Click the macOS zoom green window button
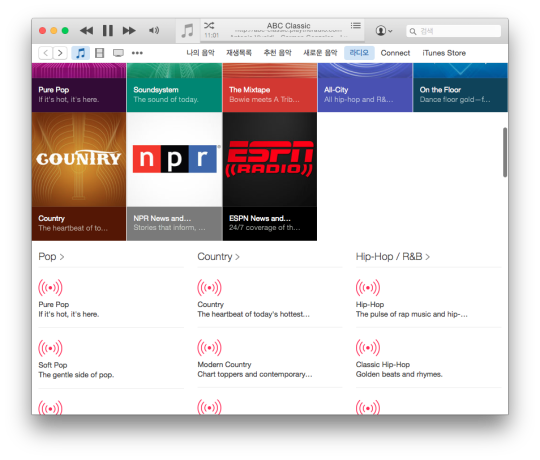This screenshot has width=540, height=460. pyautogui.click(x=65, y=31)
